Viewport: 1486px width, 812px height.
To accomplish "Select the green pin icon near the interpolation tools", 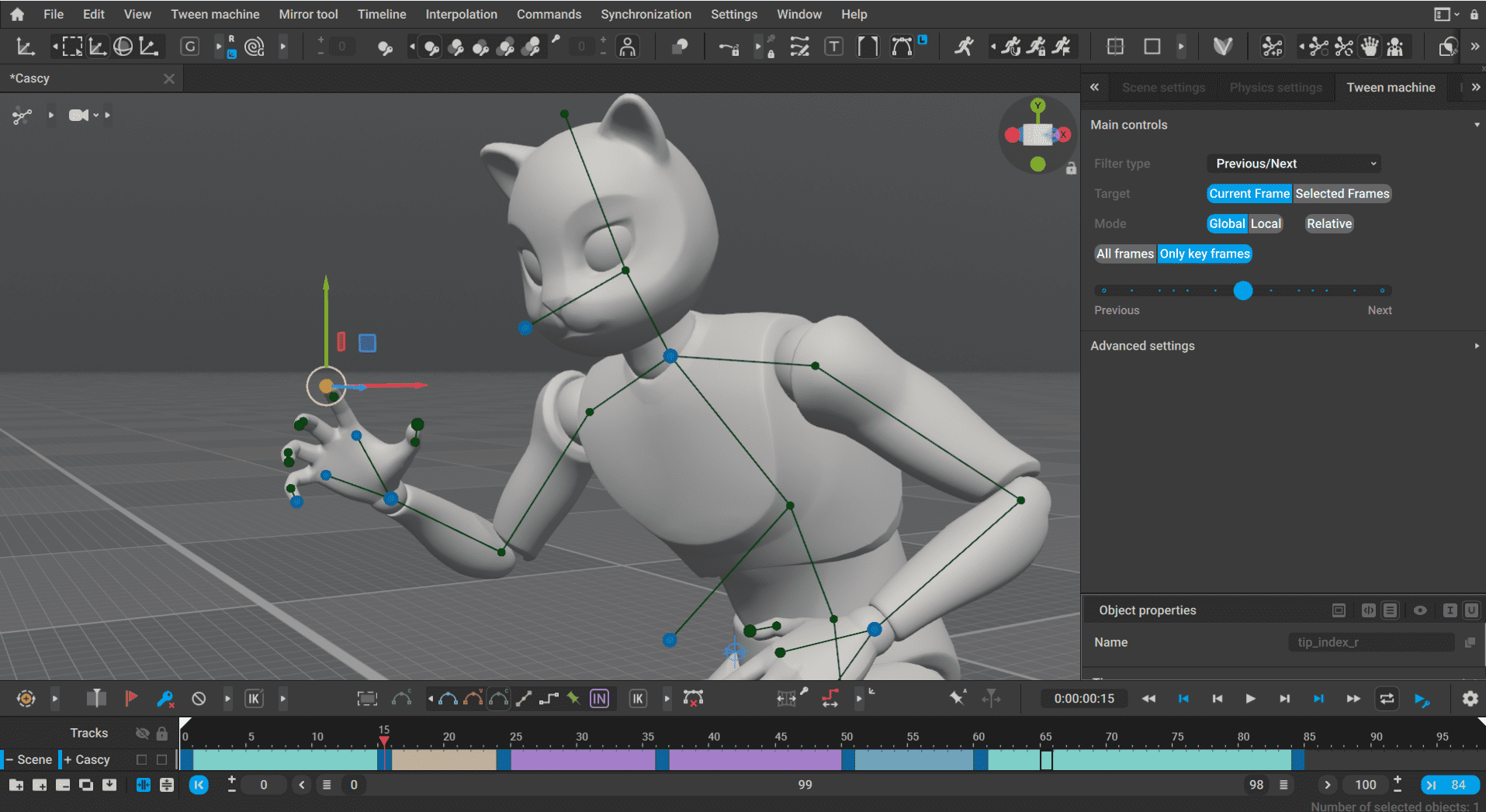I will click(574, 698).
